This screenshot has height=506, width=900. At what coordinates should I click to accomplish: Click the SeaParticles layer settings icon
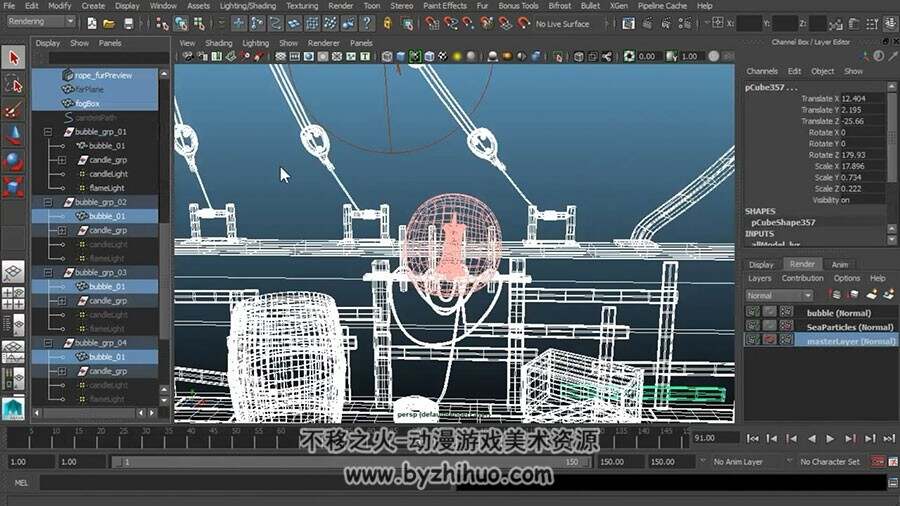tap(786, 326)
